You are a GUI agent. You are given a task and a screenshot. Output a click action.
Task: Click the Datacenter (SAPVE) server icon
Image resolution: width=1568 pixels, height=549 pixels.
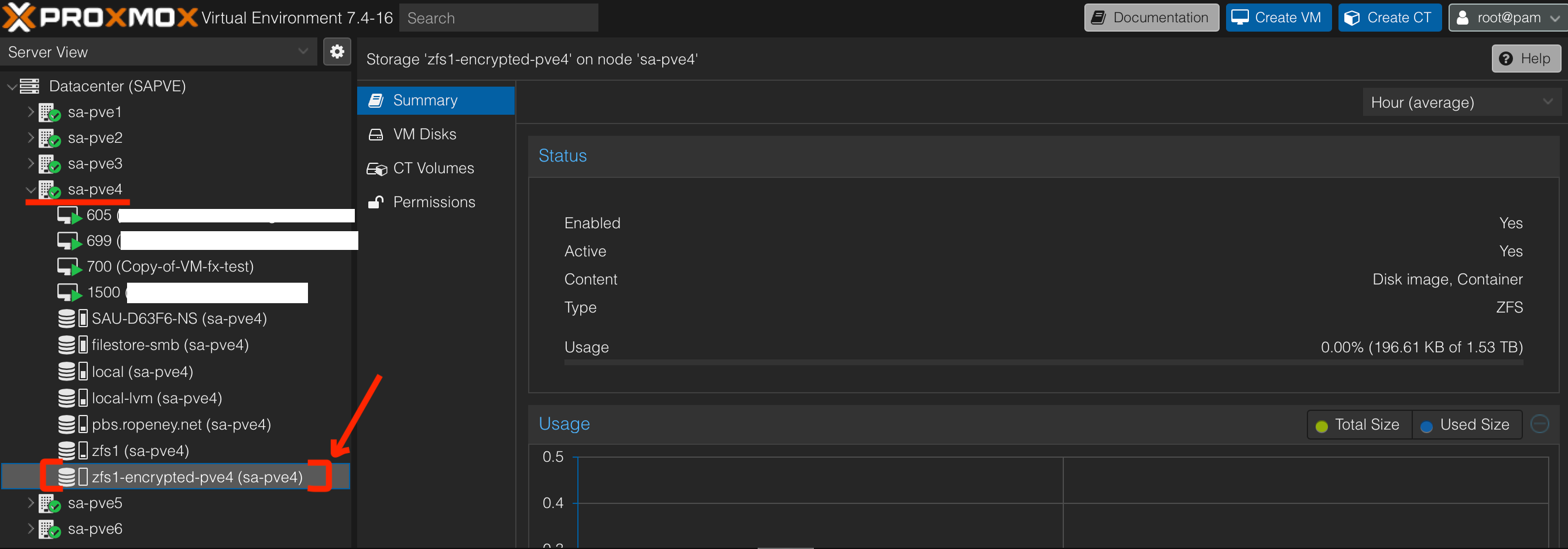pyautogui.click(x=29, y=87)
